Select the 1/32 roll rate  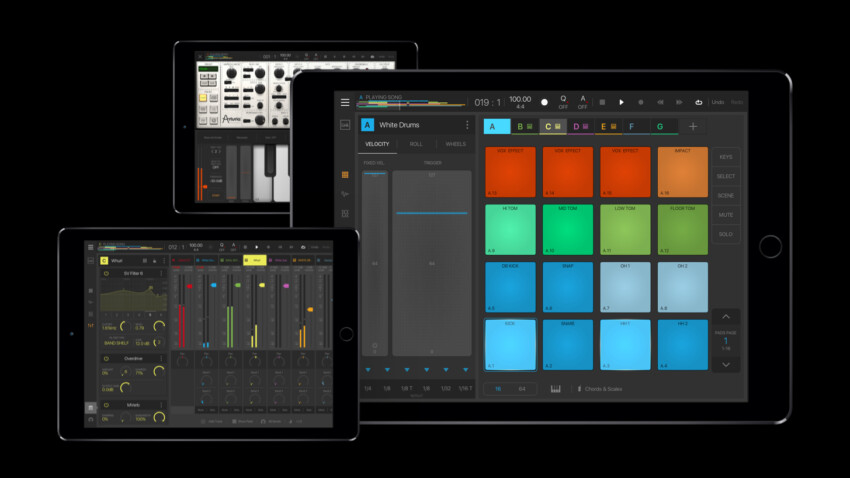(446, 389)
